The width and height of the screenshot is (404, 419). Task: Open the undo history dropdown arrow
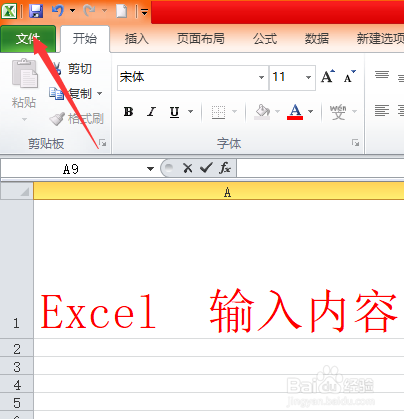[x=72, y=11]
